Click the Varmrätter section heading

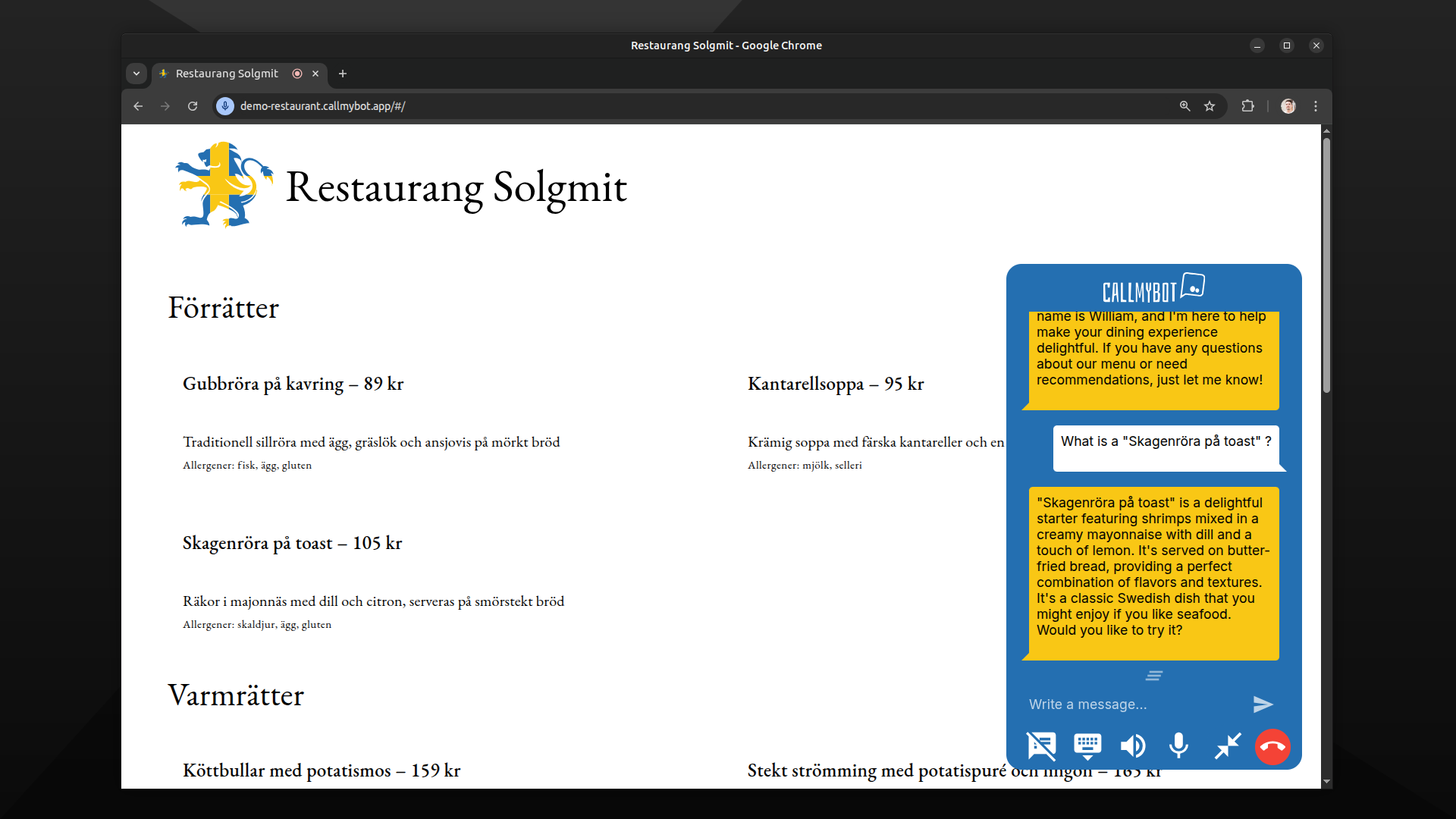[x=236, y=695]
